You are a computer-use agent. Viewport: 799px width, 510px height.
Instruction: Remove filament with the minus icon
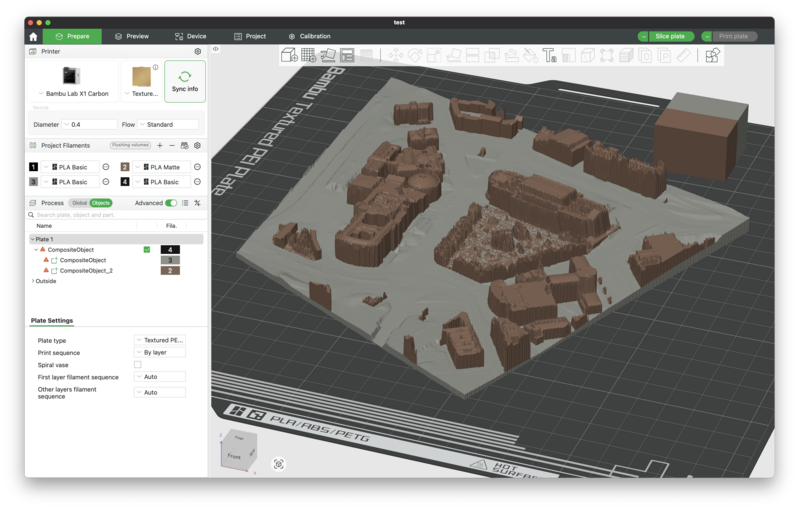coord(172,145)
